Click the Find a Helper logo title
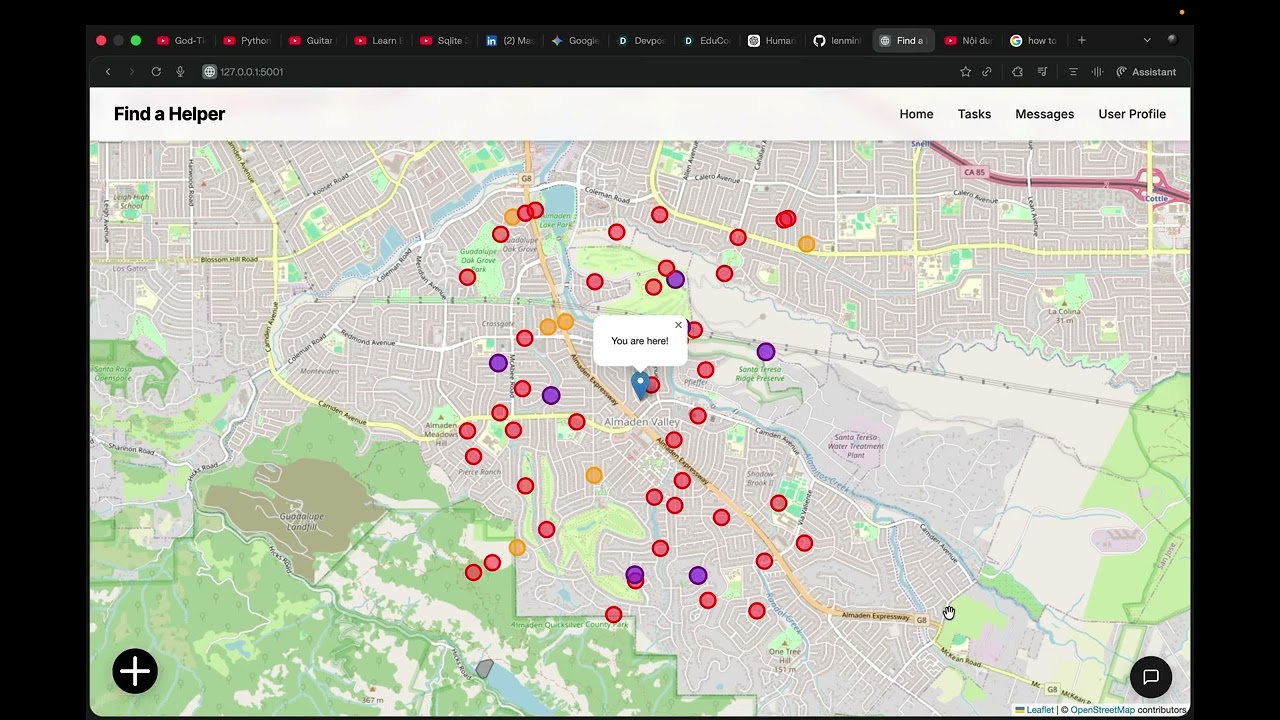Screen dimensions: 1280x720 [169, 114]
